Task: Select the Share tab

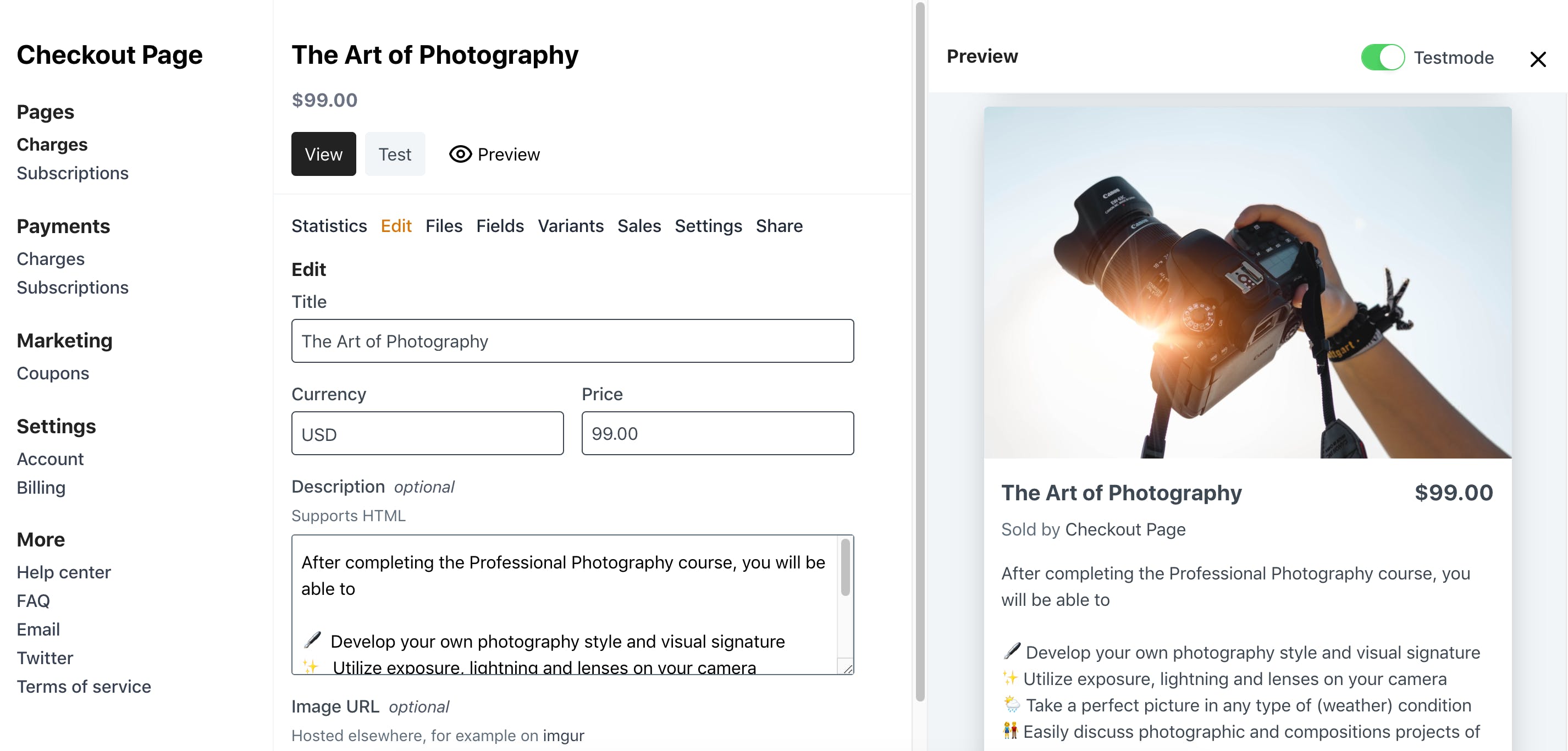Action: click(779, 226)
